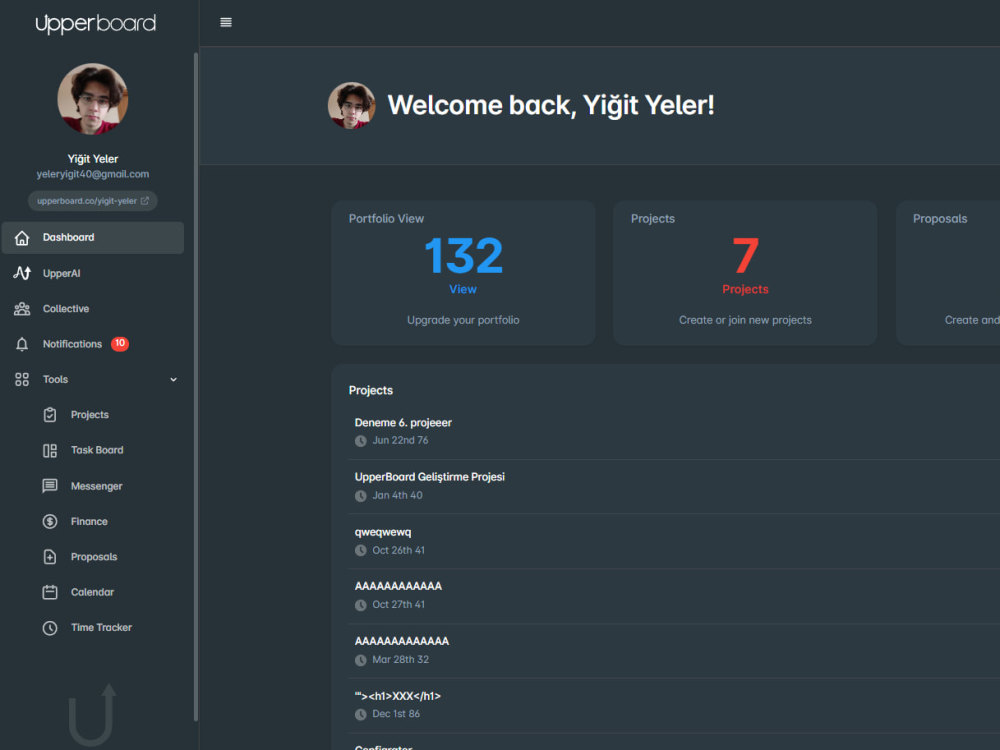Open Projects under Tools
The width and height of the screenshot is (1000, 750).
(89, 415)
